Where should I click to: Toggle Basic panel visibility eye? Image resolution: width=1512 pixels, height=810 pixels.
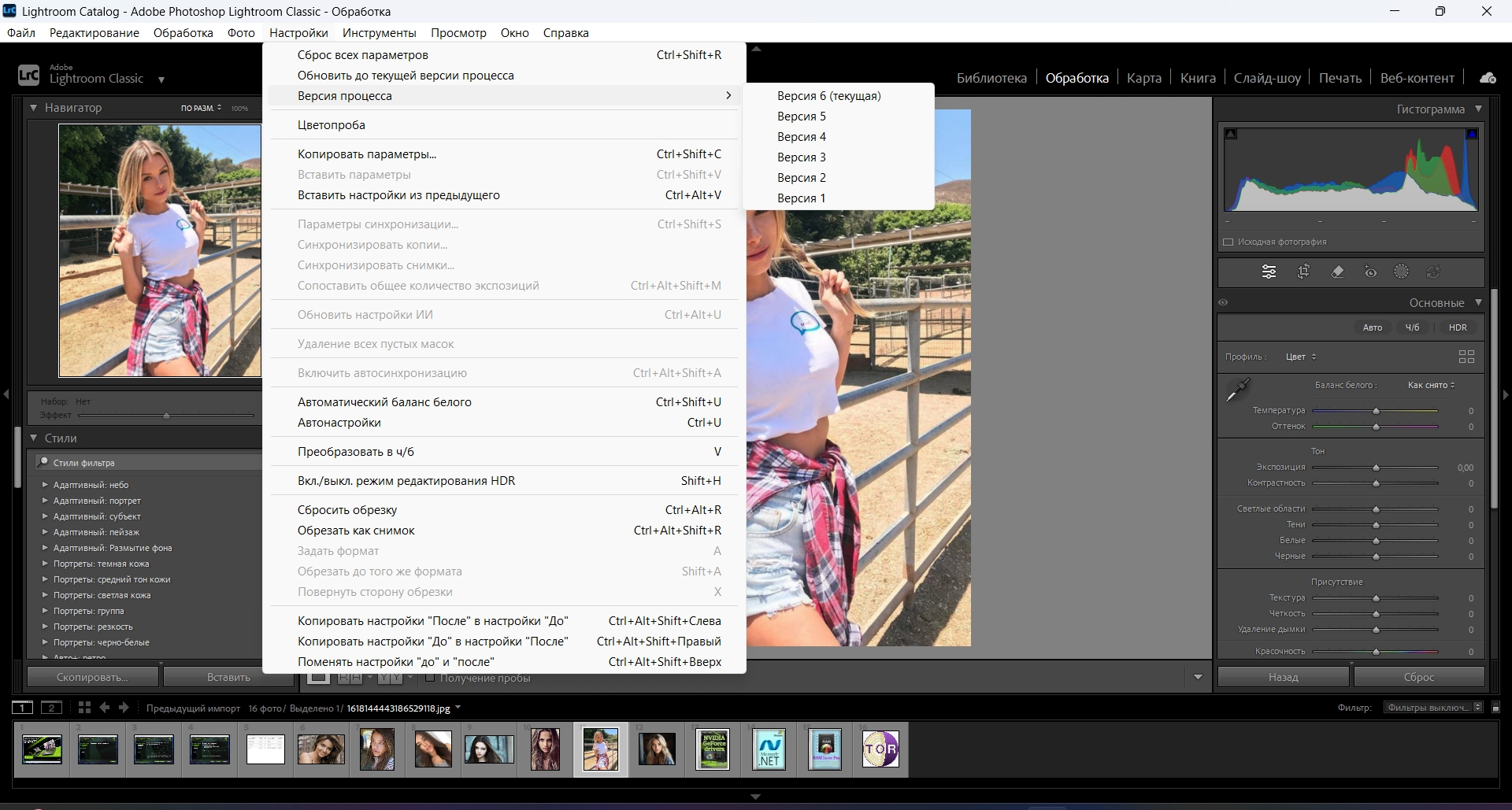(x=1223, y=302)
